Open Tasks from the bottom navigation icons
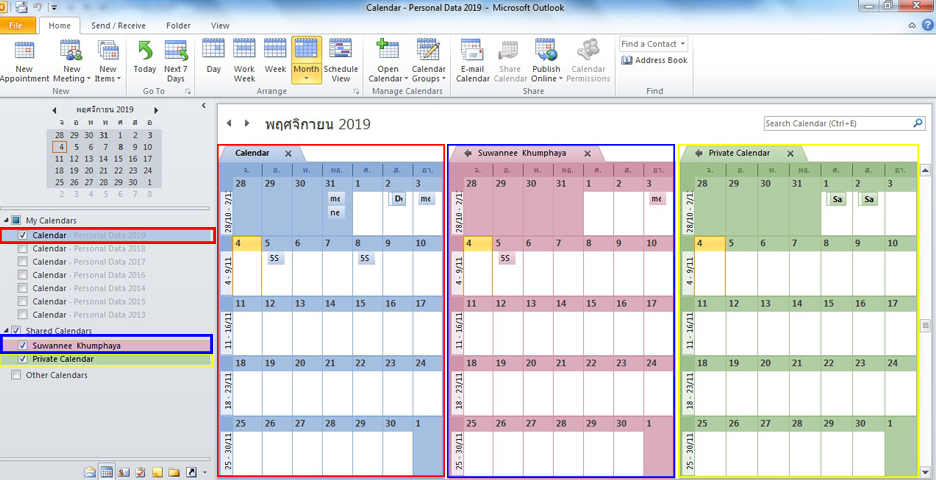The height and width of the screenshot is (480, 936). [140, 472]
